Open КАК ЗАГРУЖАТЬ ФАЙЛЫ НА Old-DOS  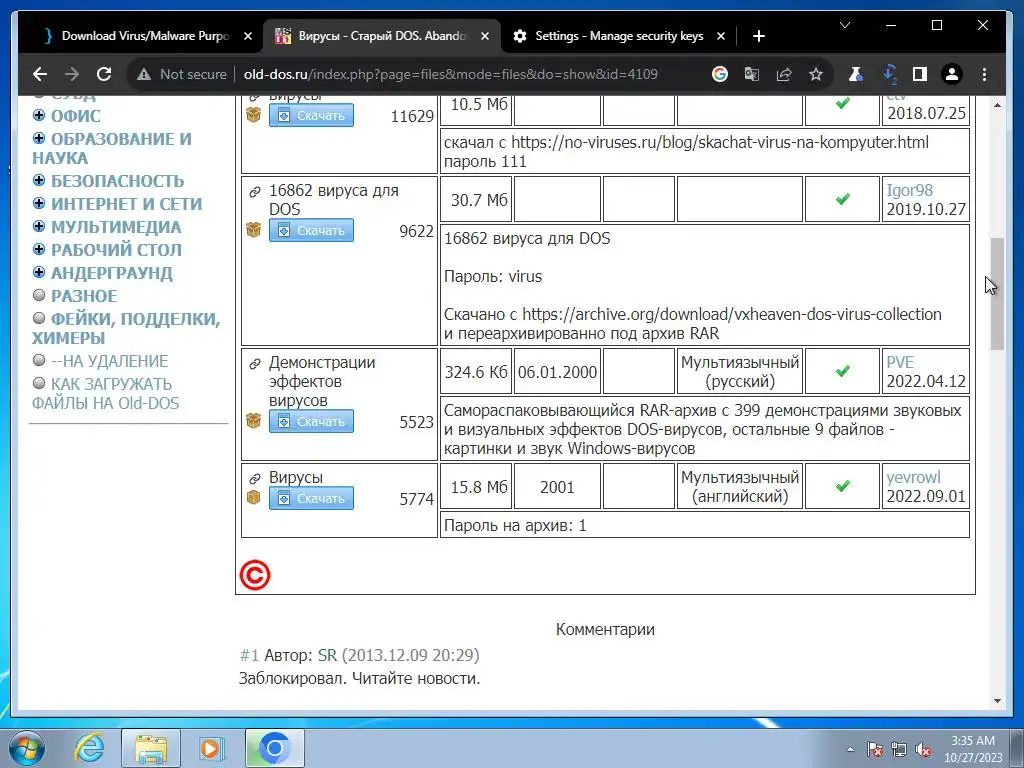click(x=105, y=394)
